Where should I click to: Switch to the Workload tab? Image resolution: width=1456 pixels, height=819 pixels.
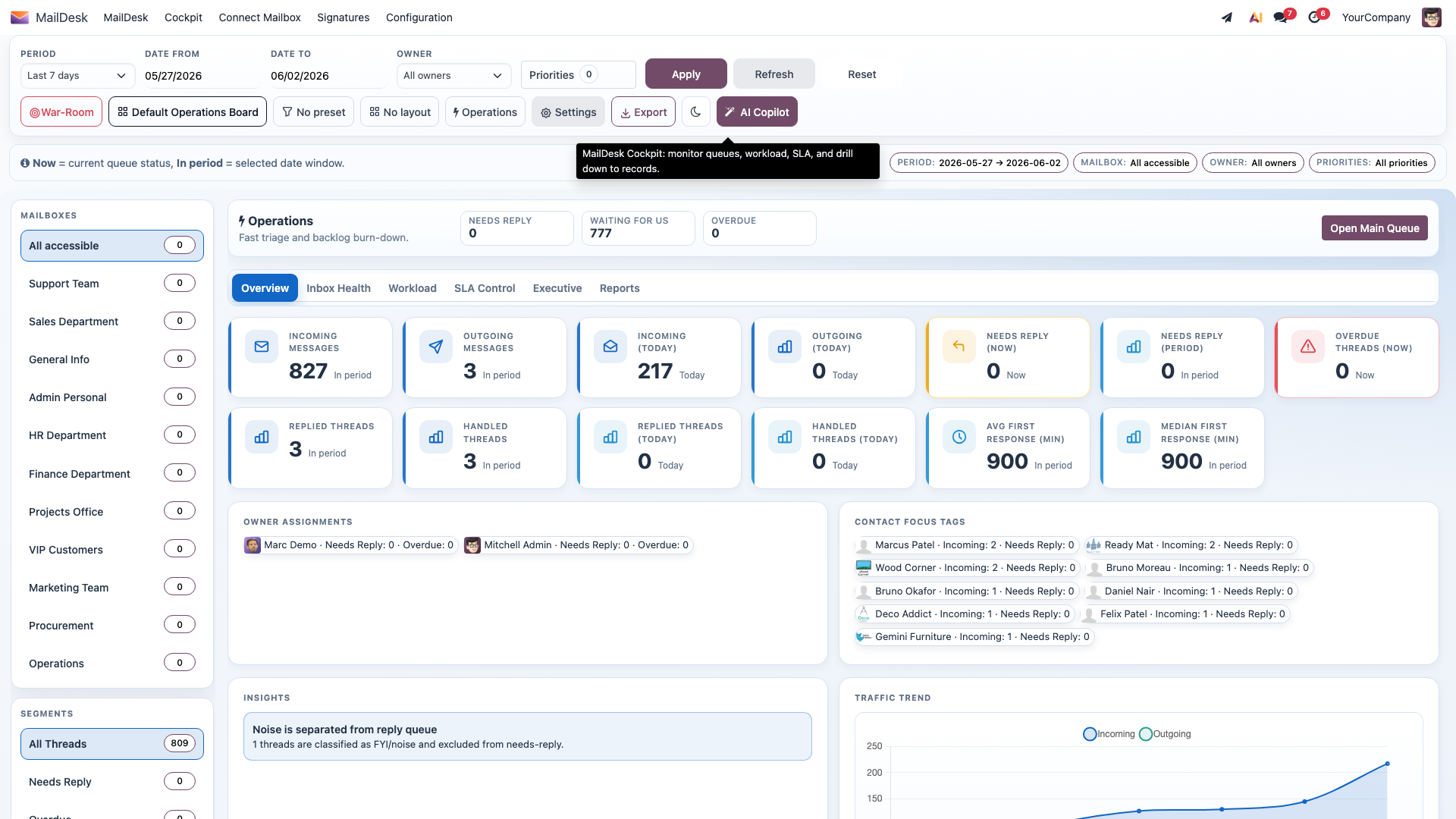(413, 288)
